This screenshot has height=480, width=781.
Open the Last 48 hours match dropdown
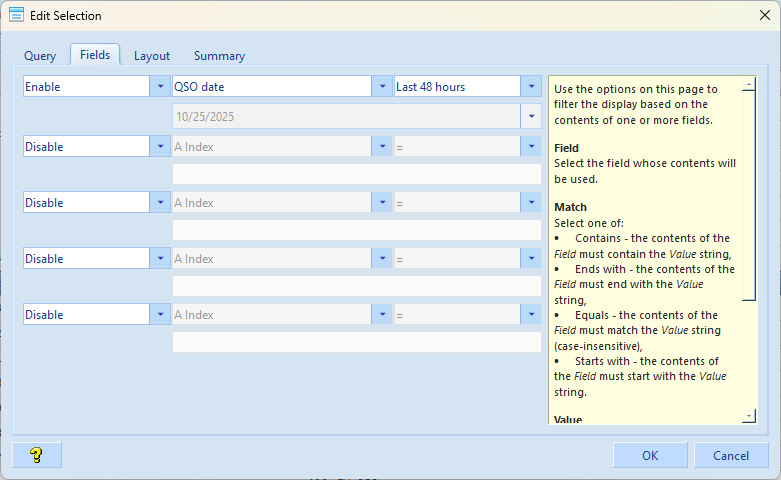(531, 87)
